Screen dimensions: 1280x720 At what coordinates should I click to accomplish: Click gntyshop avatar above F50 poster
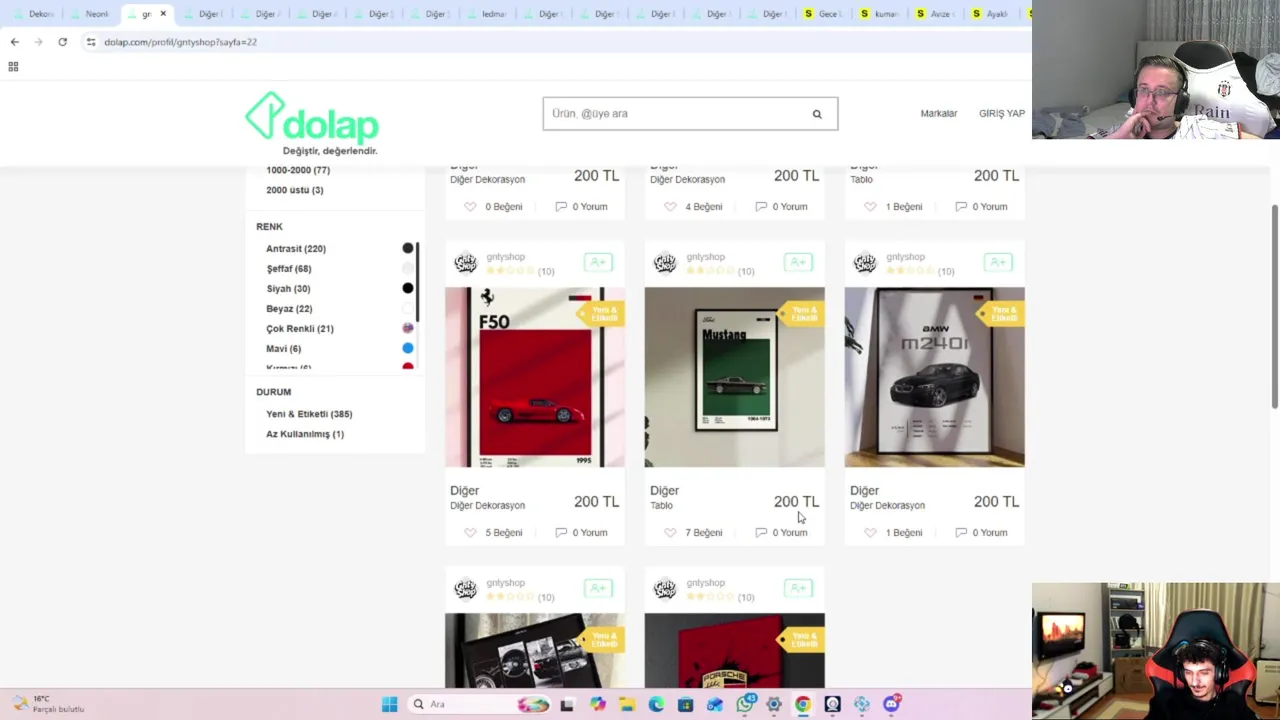pos(465,263)
